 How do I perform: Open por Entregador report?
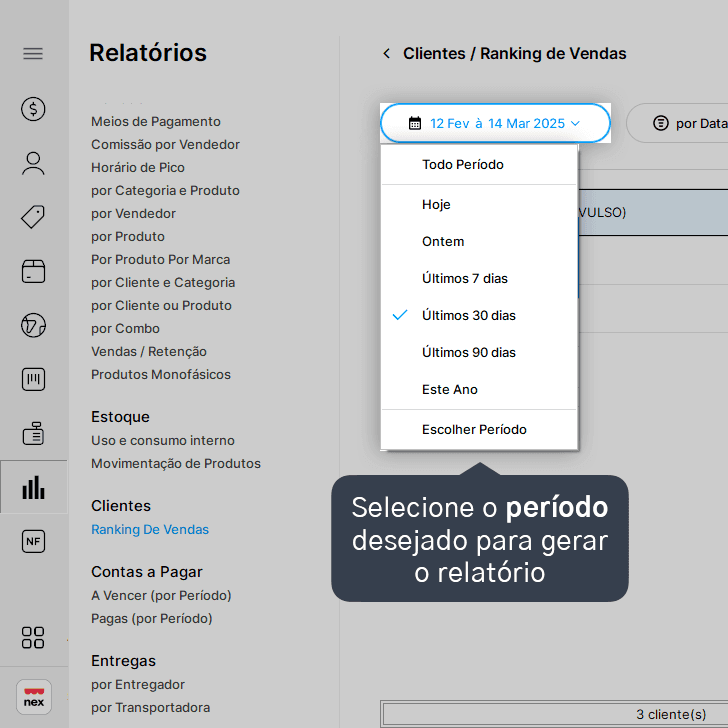click(x=137, y=684)
